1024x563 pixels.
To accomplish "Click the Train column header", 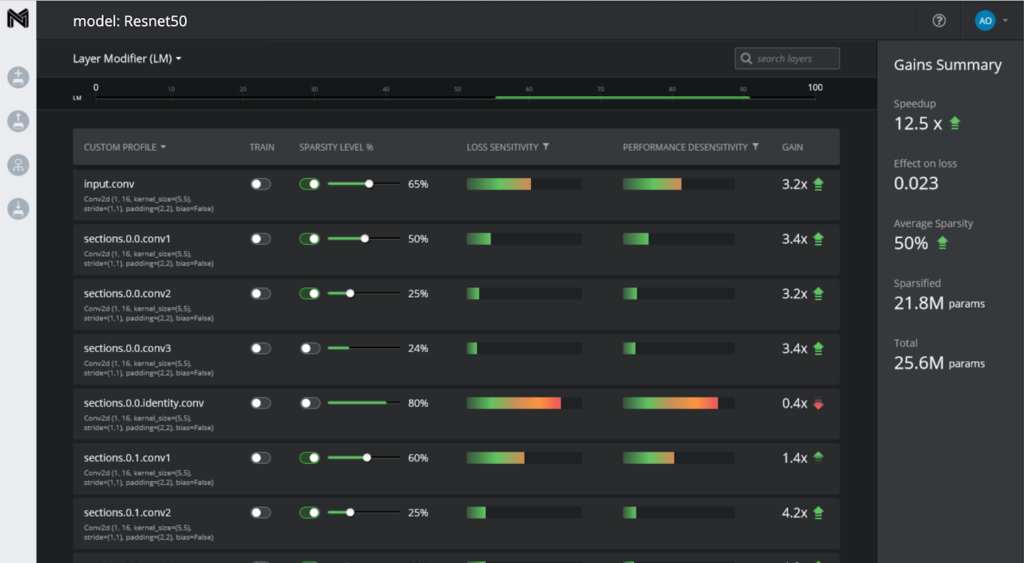I will click(262, 147).
